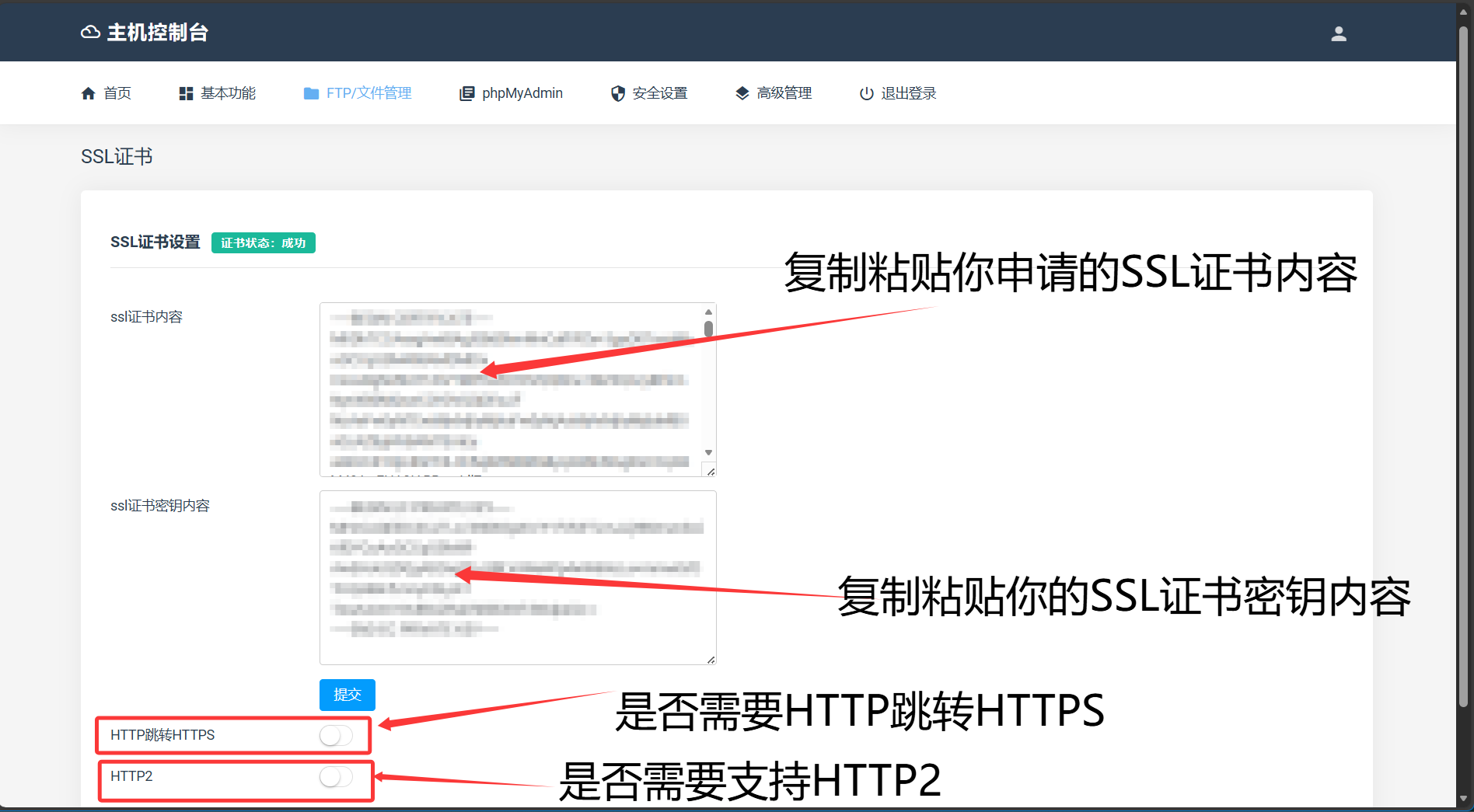Click the phpMyAdmin database icon

[x=466, y=93]
